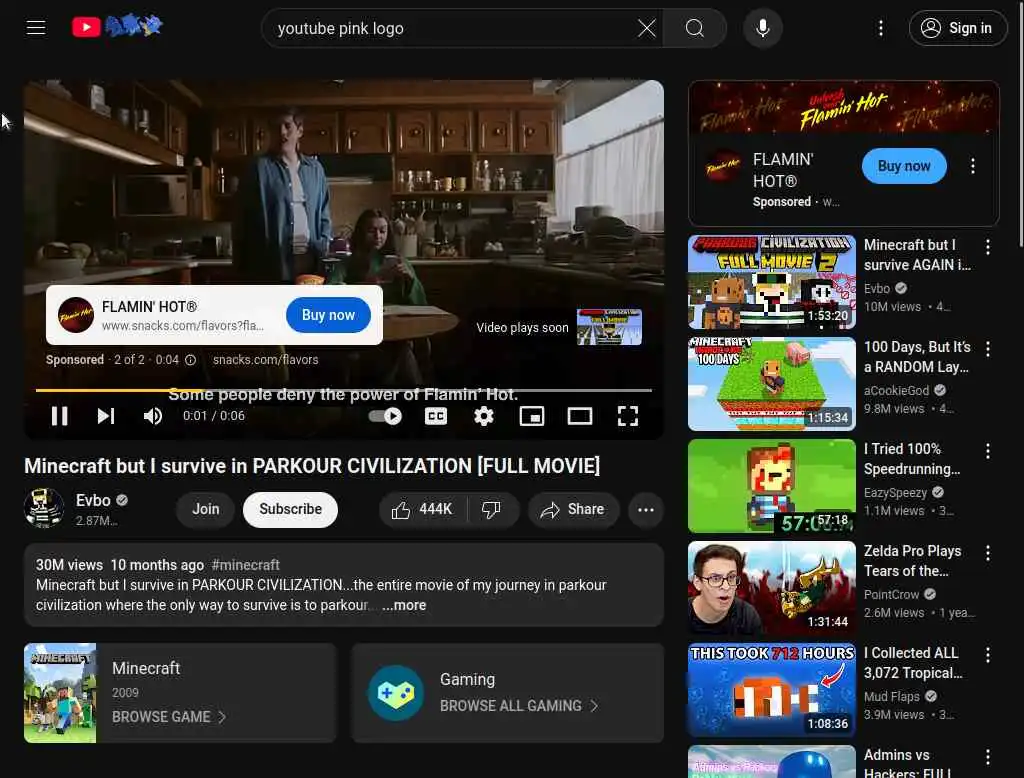1024x778 pixels.
Task: Switch to theater mode
Action: [580, 416]
